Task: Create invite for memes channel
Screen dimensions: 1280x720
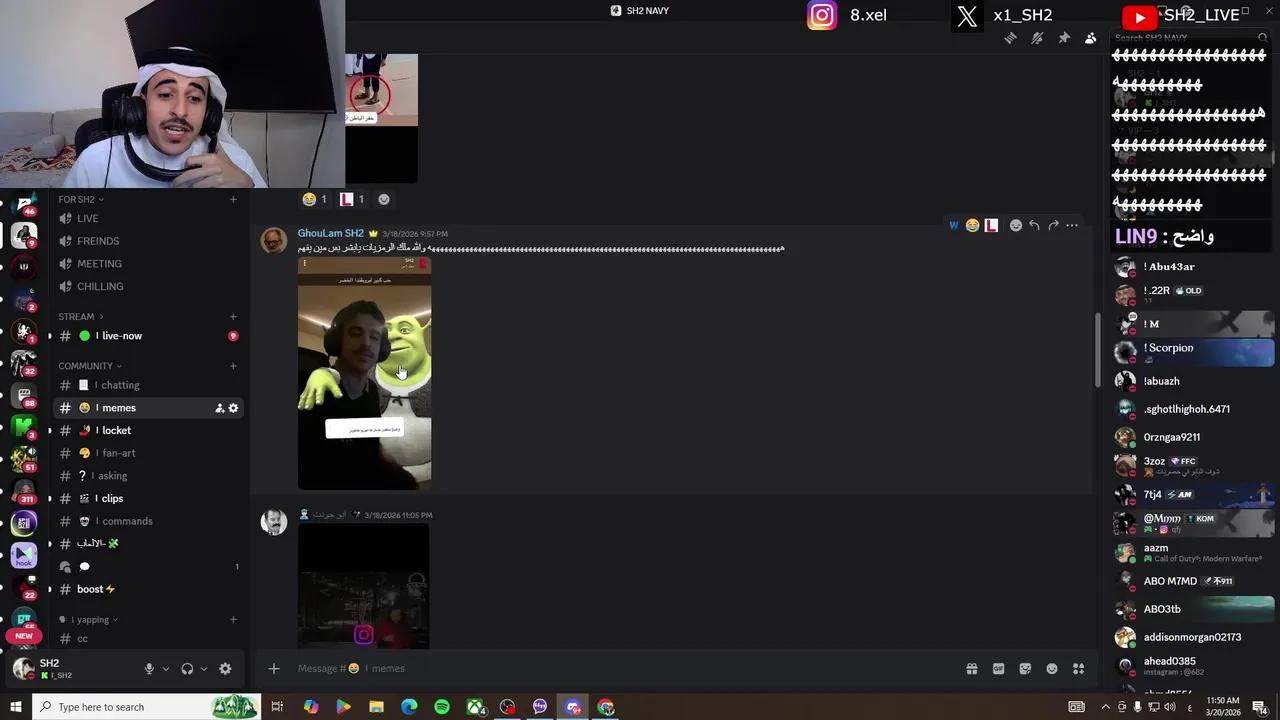Action: pos(219,408)
